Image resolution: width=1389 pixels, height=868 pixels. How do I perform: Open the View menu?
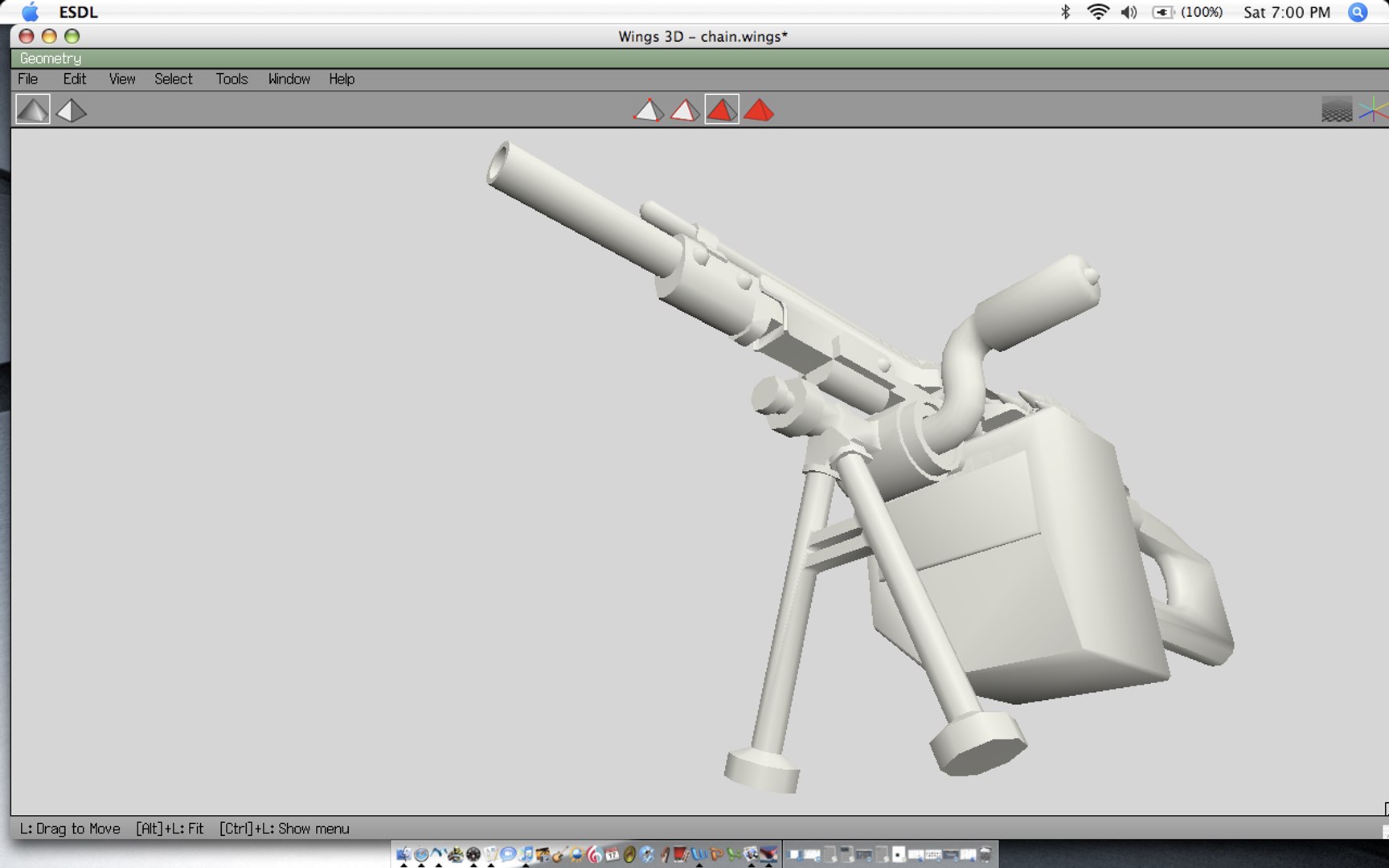point(122,79)
